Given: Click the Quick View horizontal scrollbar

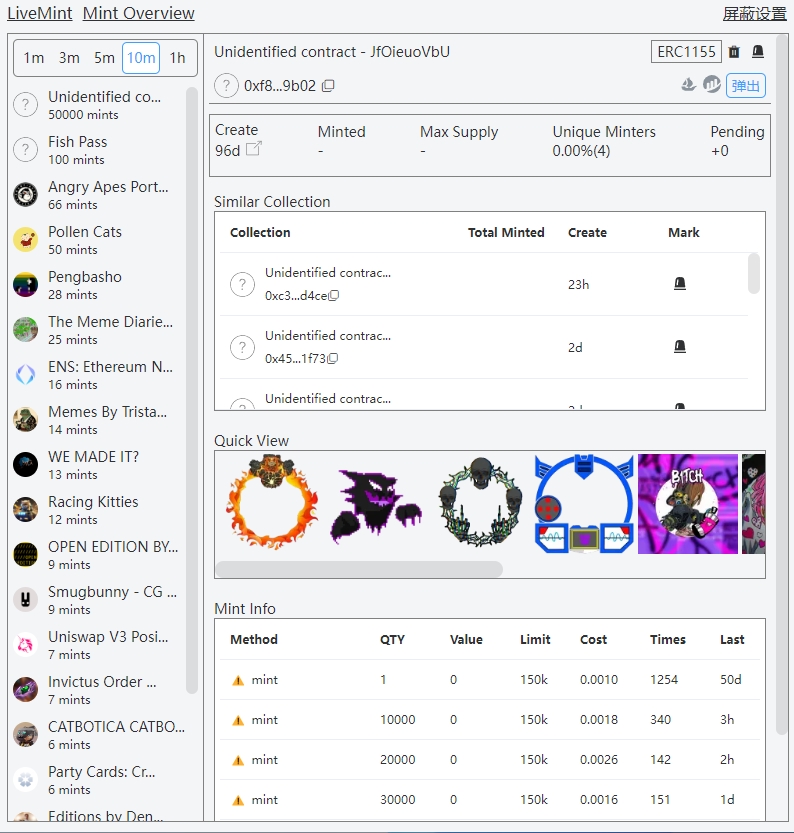Looking at the screenshot, I should coord(359,569).
